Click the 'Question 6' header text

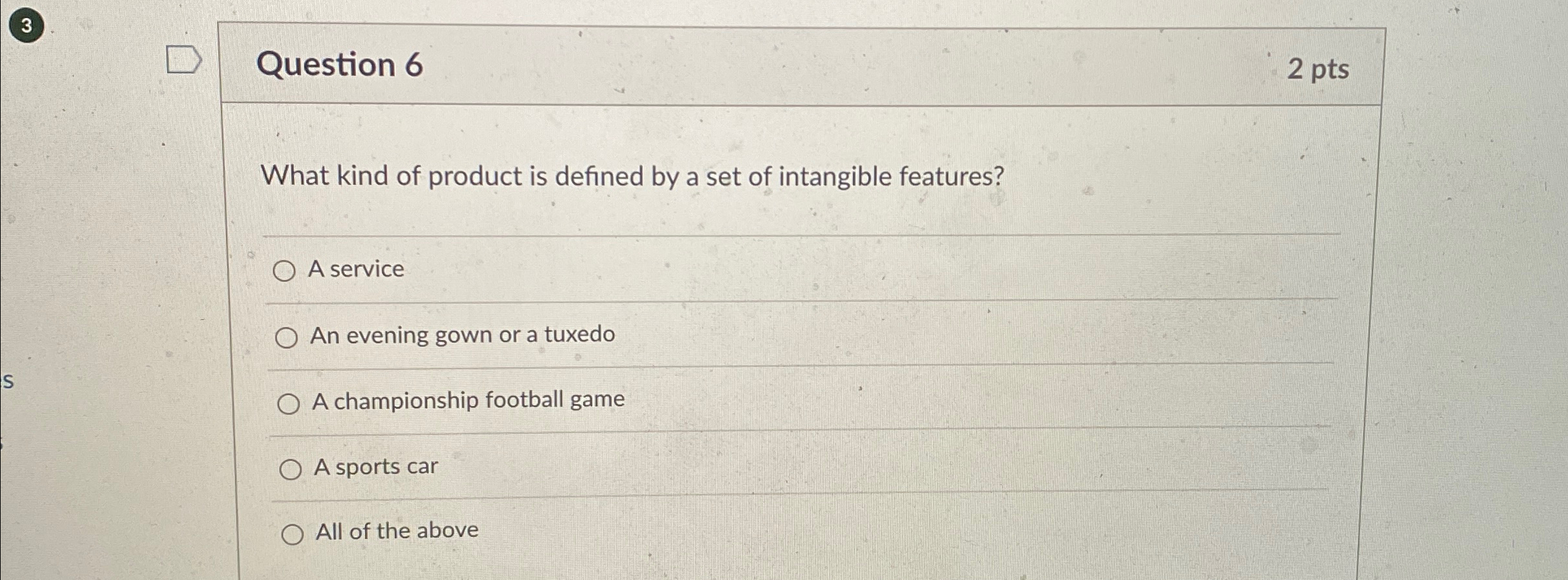(x=341, y=66)
